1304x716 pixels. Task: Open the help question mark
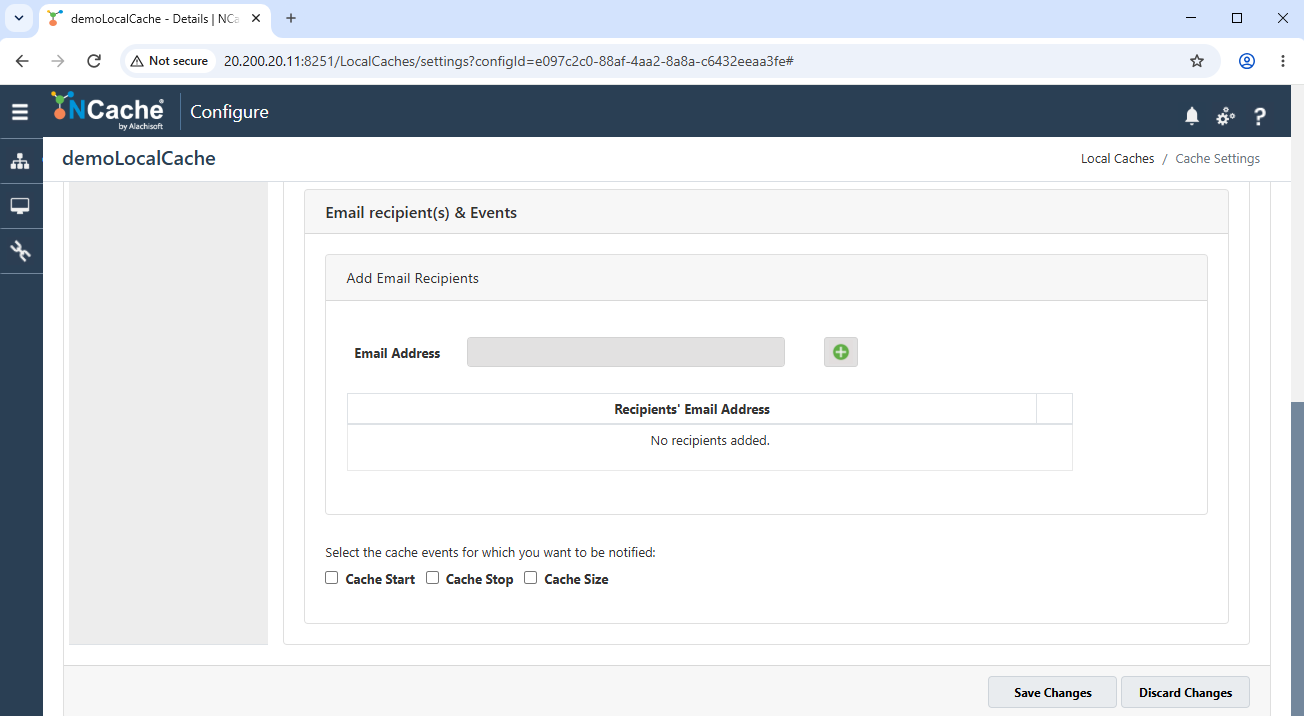[1260, 116]
